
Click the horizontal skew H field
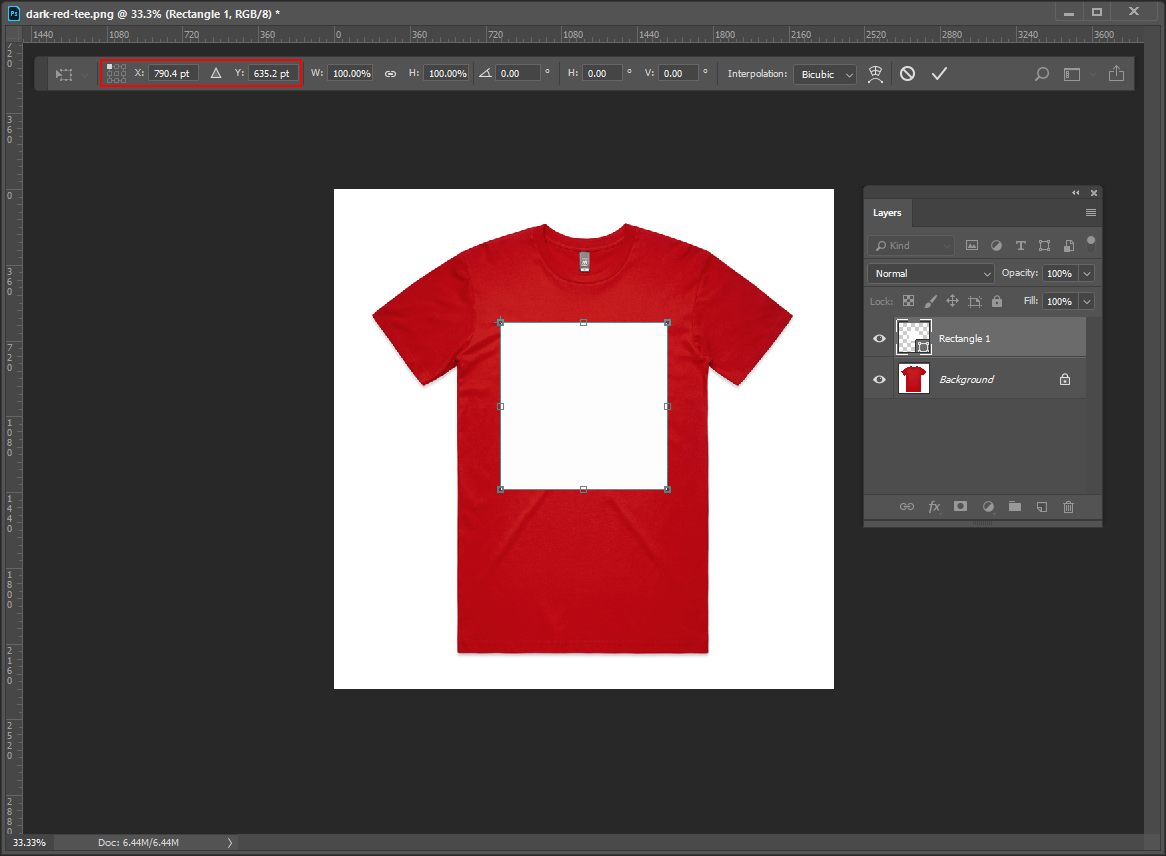[602, 73]
